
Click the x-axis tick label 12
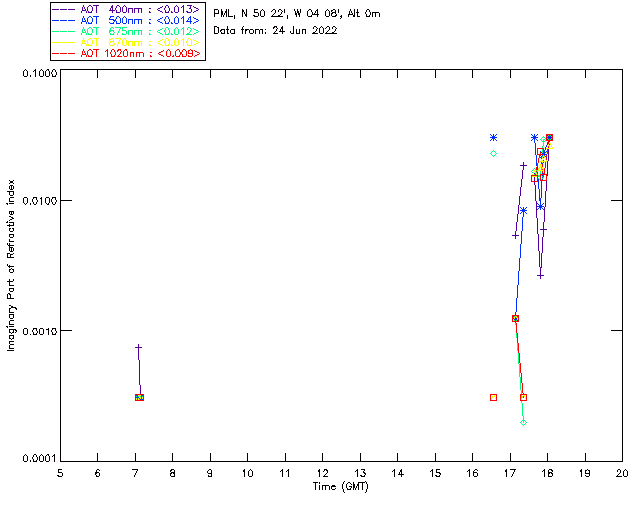(x=323, y=473)
